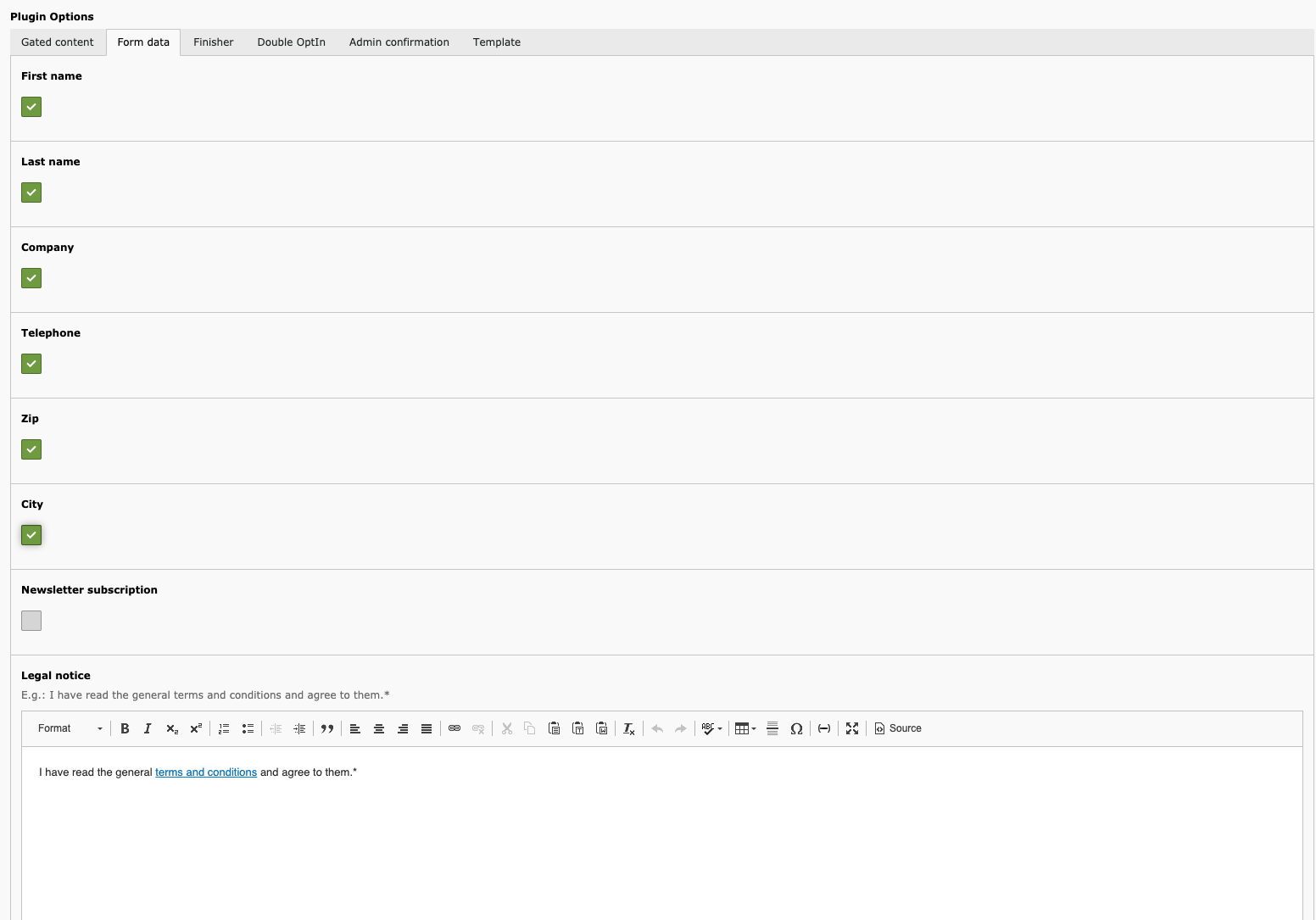Click the unlink icon
This screenshot has height=920, width=1316.
(x=478, y=728)
